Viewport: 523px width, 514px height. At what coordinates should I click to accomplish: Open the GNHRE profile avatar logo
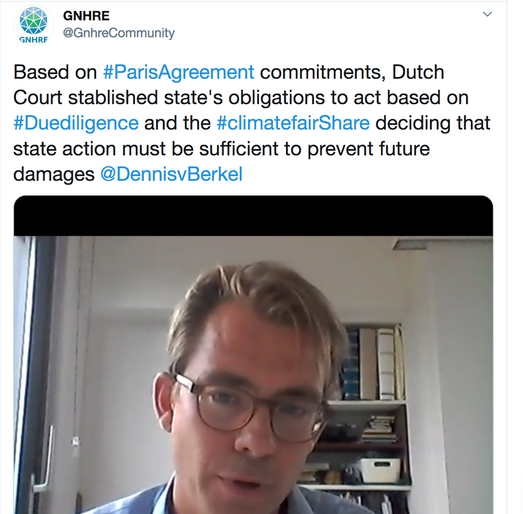coord(33,25)
